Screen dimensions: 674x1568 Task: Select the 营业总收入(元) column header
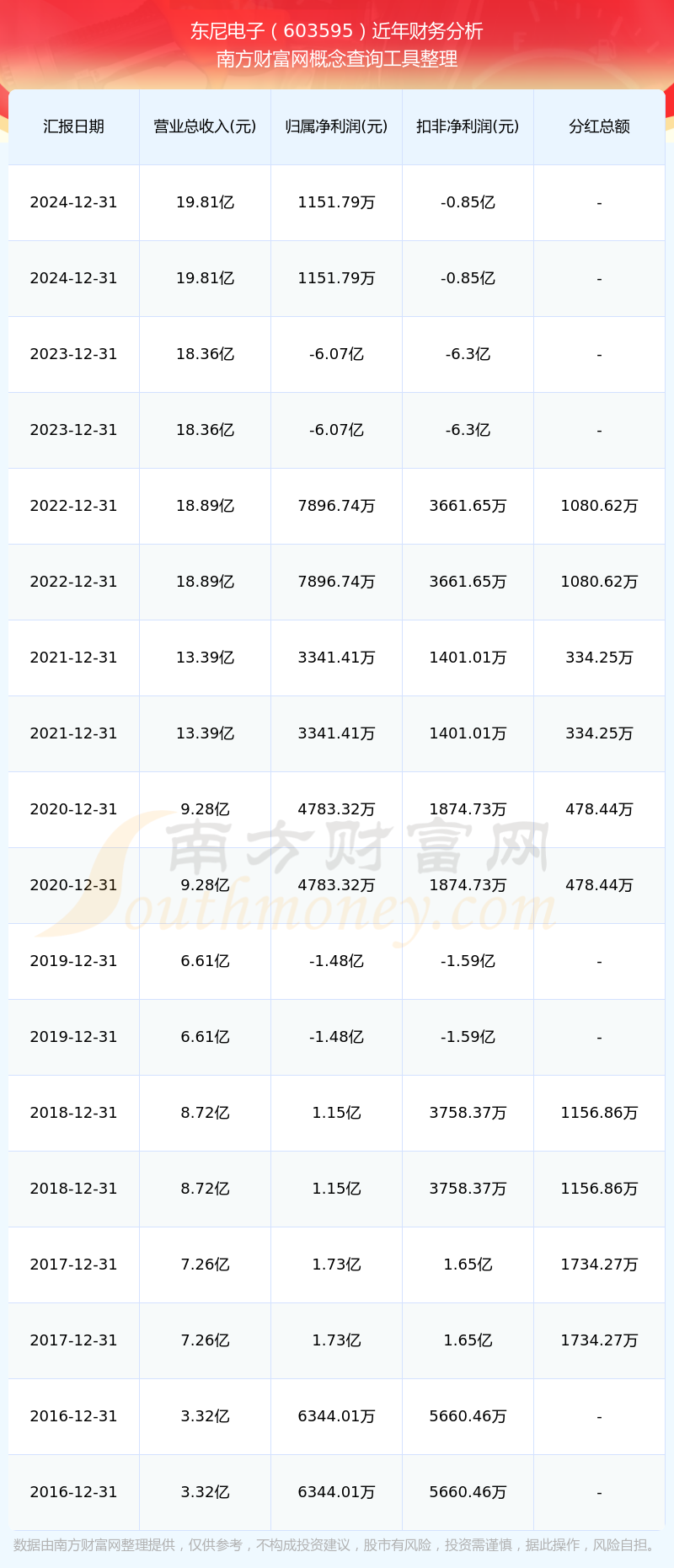(205, 126)
